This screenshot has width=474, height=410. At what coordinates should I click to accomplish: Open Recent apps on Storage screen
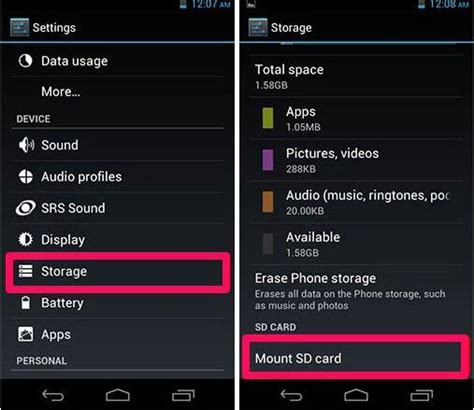point(421,395)
